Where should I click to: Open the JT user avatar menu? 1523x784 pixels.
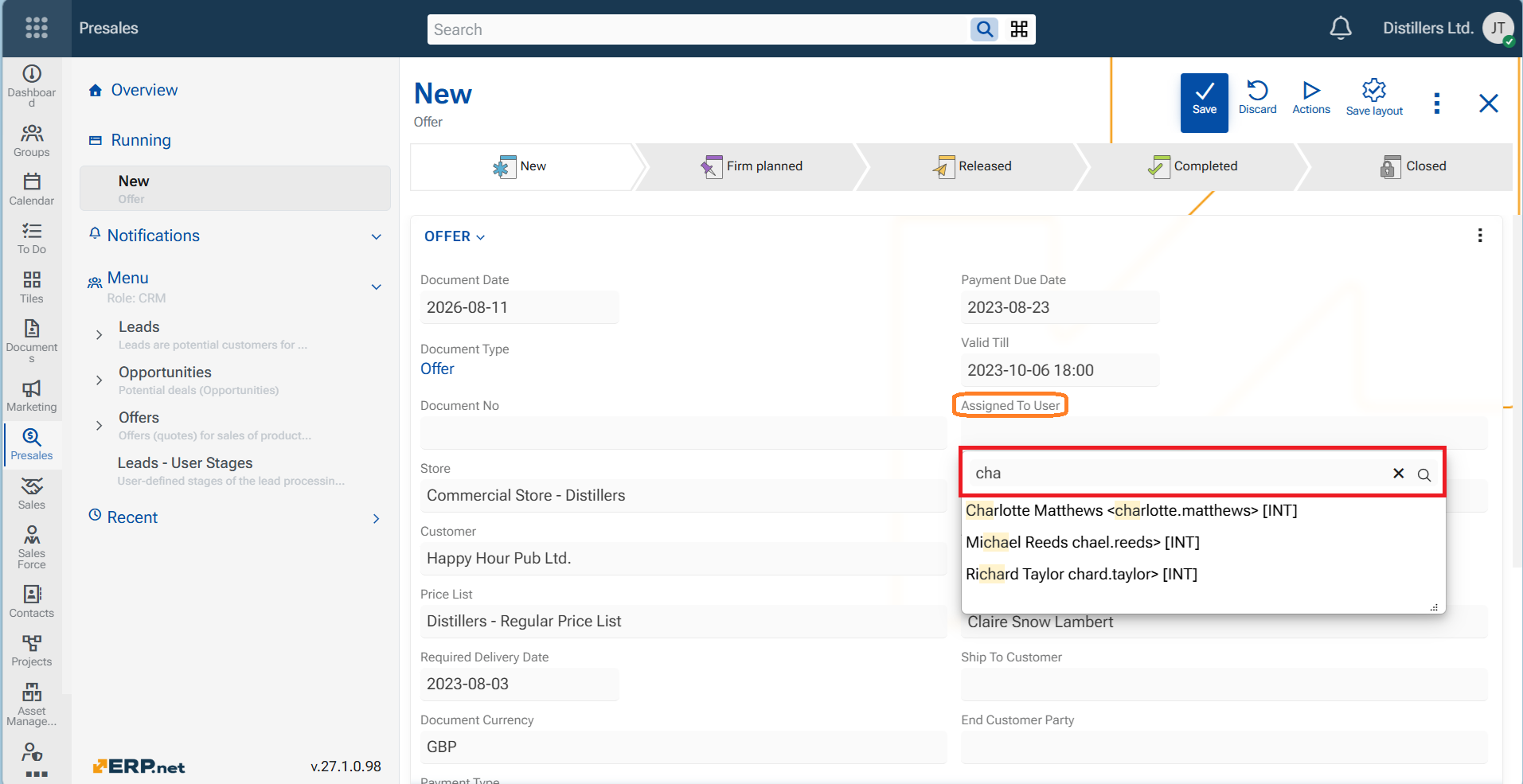tap(1498, 28)
